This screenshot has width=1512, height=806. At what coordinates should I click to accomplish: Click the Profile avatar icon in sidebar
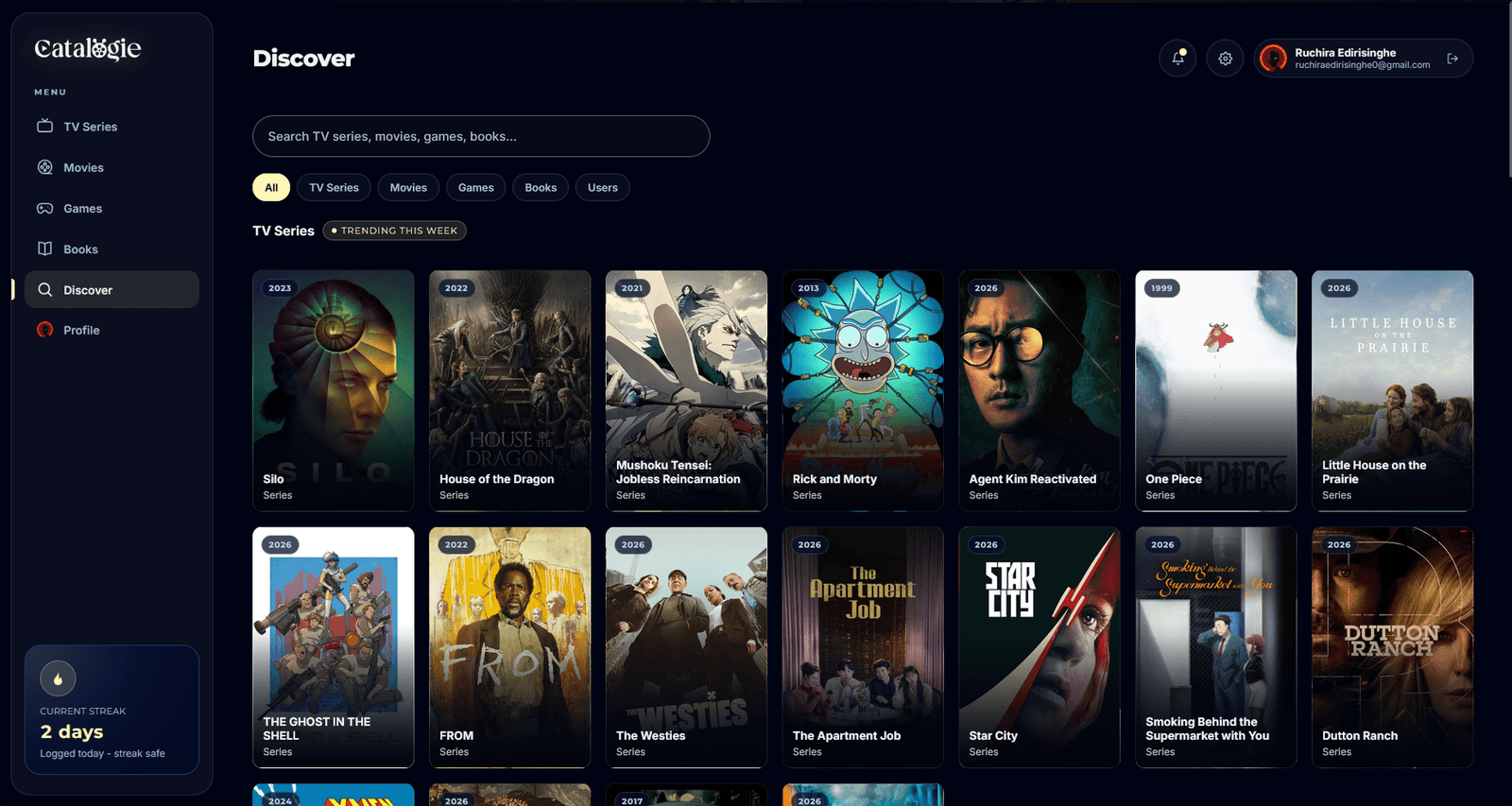(44, 330)
